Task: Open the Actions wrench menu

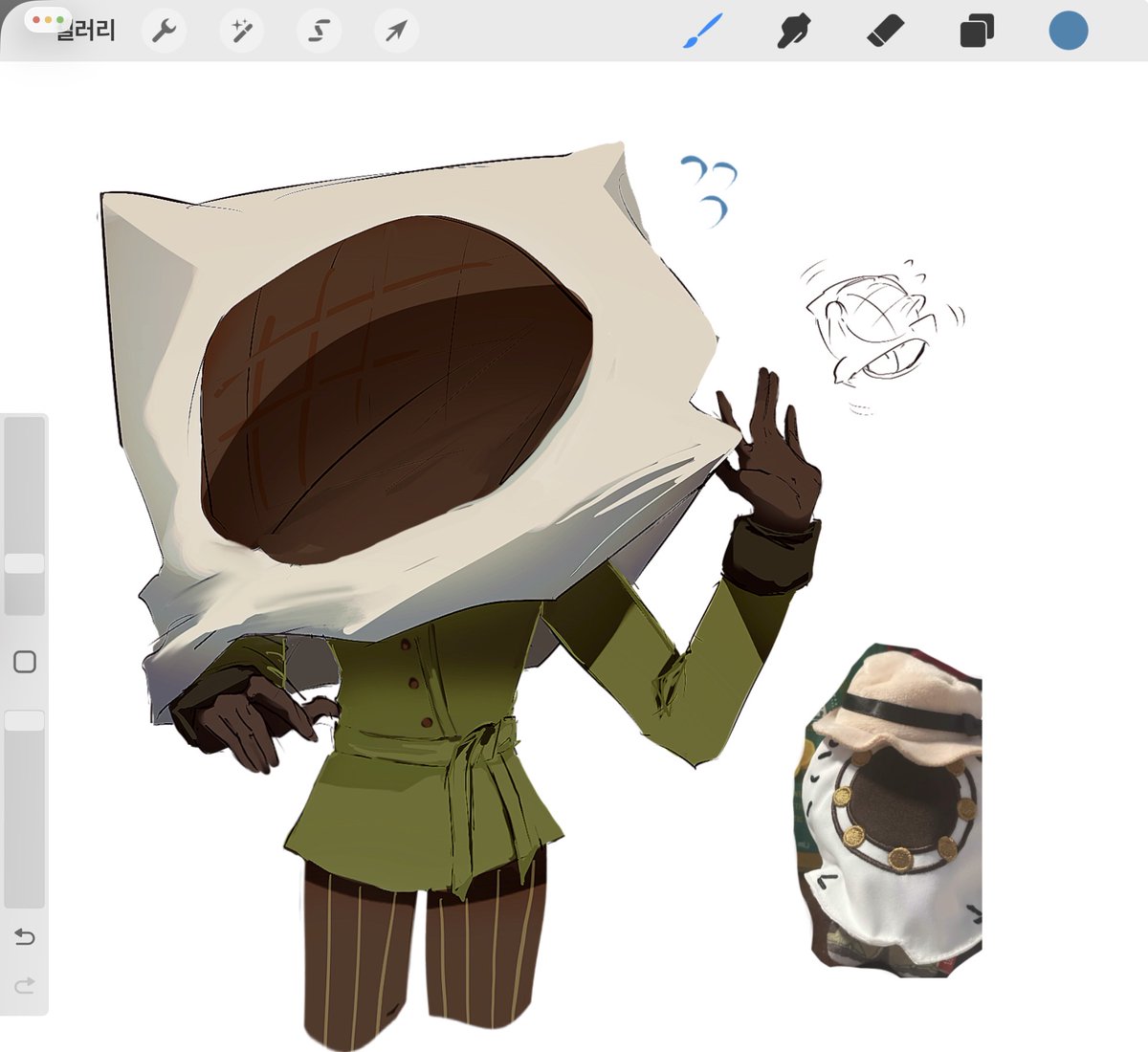Action: point(165,32)
